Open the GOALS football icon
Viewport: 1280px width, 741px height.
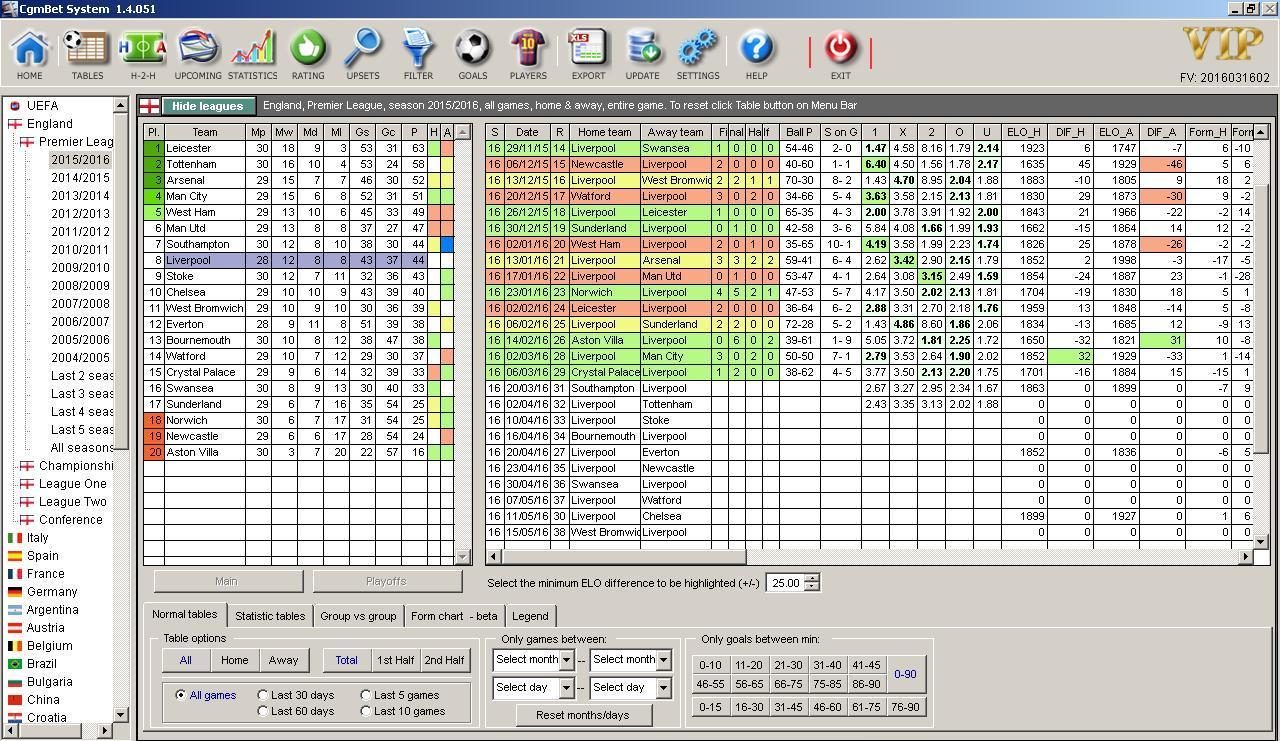click(x=473, y=54)
